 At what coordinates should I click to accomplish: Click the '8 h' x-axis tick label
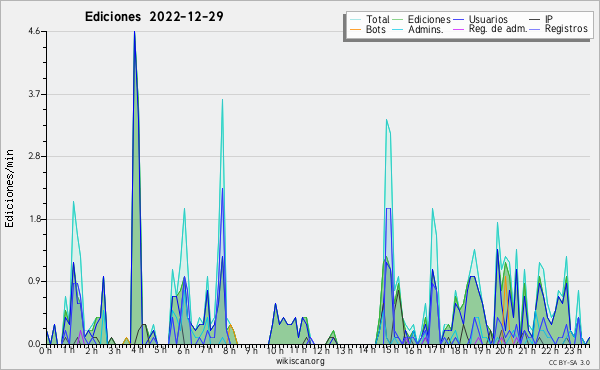click(229, 350)
